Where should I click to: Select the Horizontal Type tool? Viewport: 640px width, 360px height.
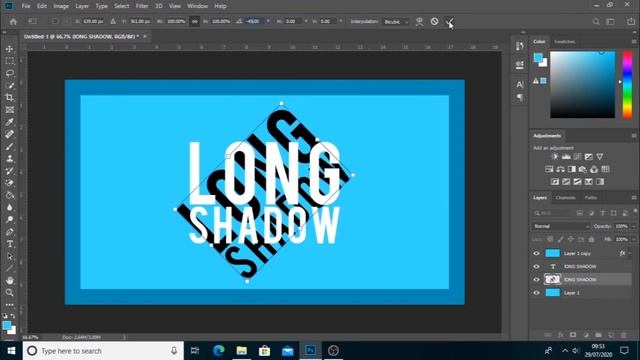[9, 244]
